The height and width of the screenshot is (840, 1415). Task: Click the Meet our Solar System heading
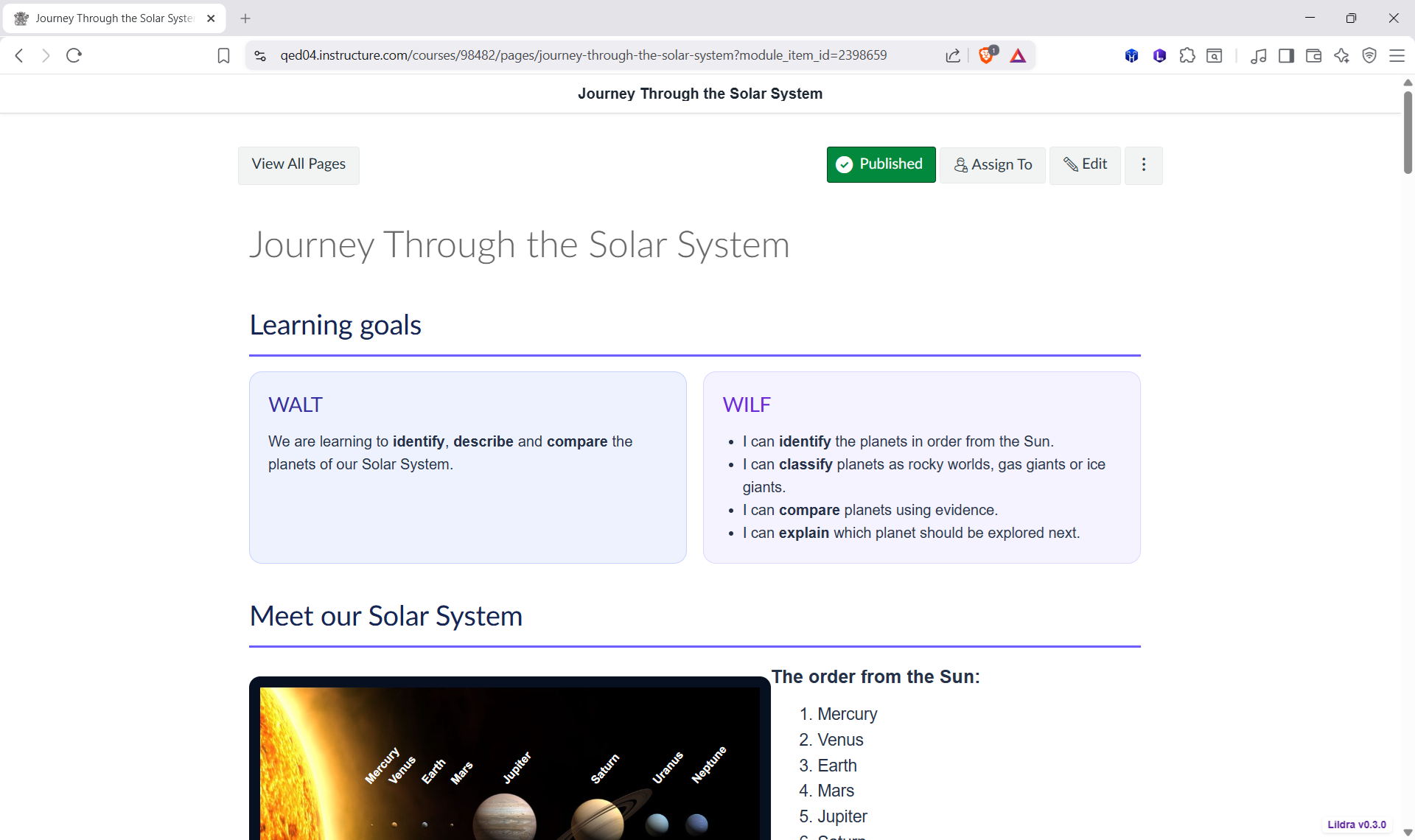coord(386,616)
